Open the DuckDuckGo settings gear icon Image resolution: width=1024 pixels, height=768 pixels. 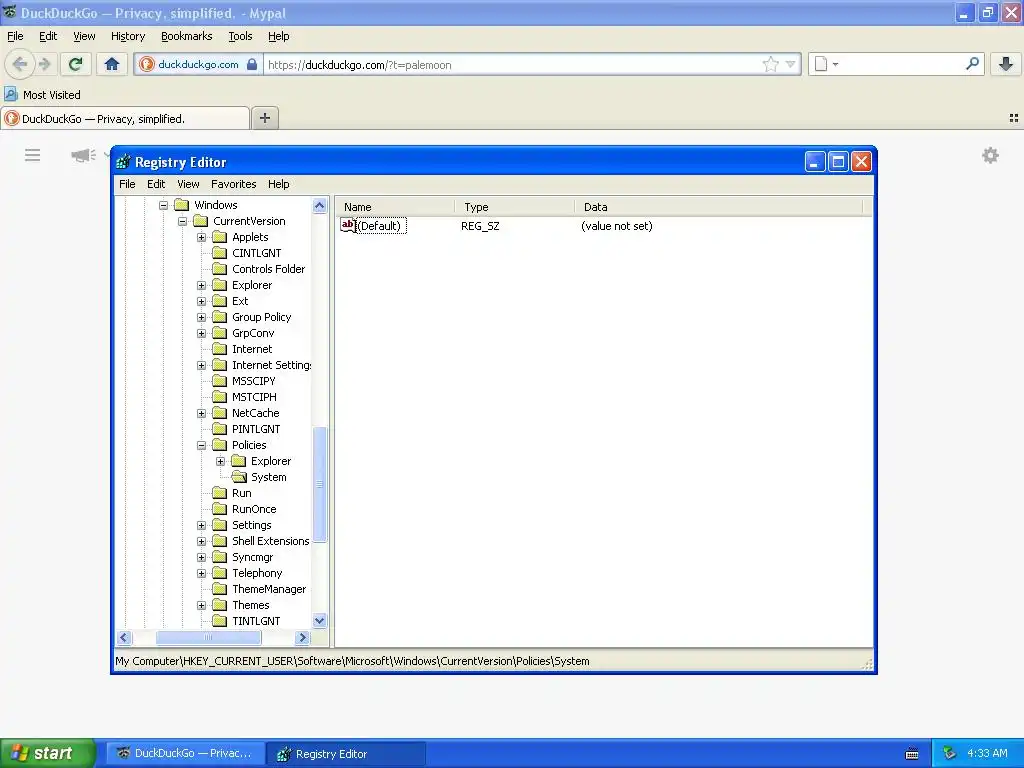click(x=990, y=155)
